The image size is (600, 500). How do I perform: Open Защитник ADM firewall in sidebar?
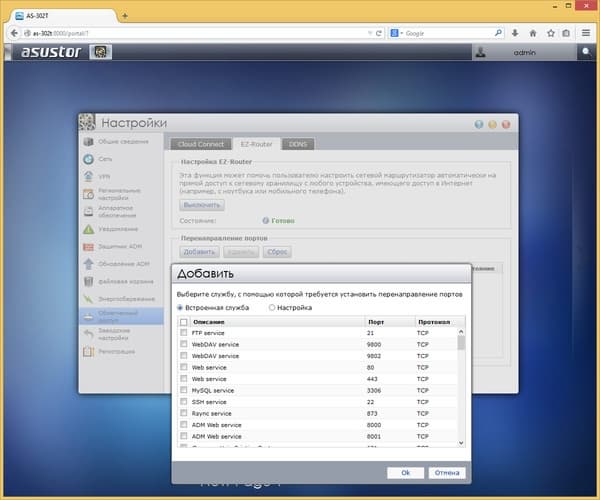coord(121,247)
